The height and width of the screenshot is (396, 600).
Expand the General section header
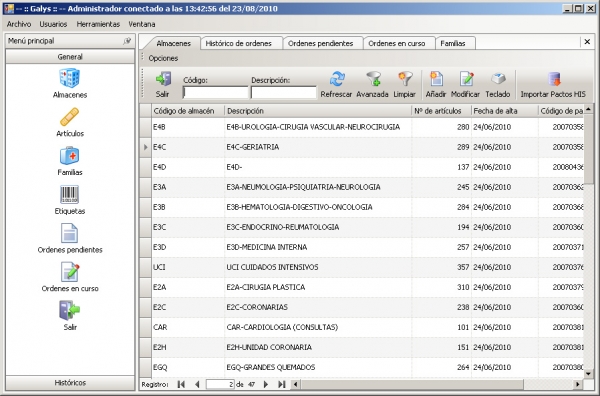[x=70, y=57]
